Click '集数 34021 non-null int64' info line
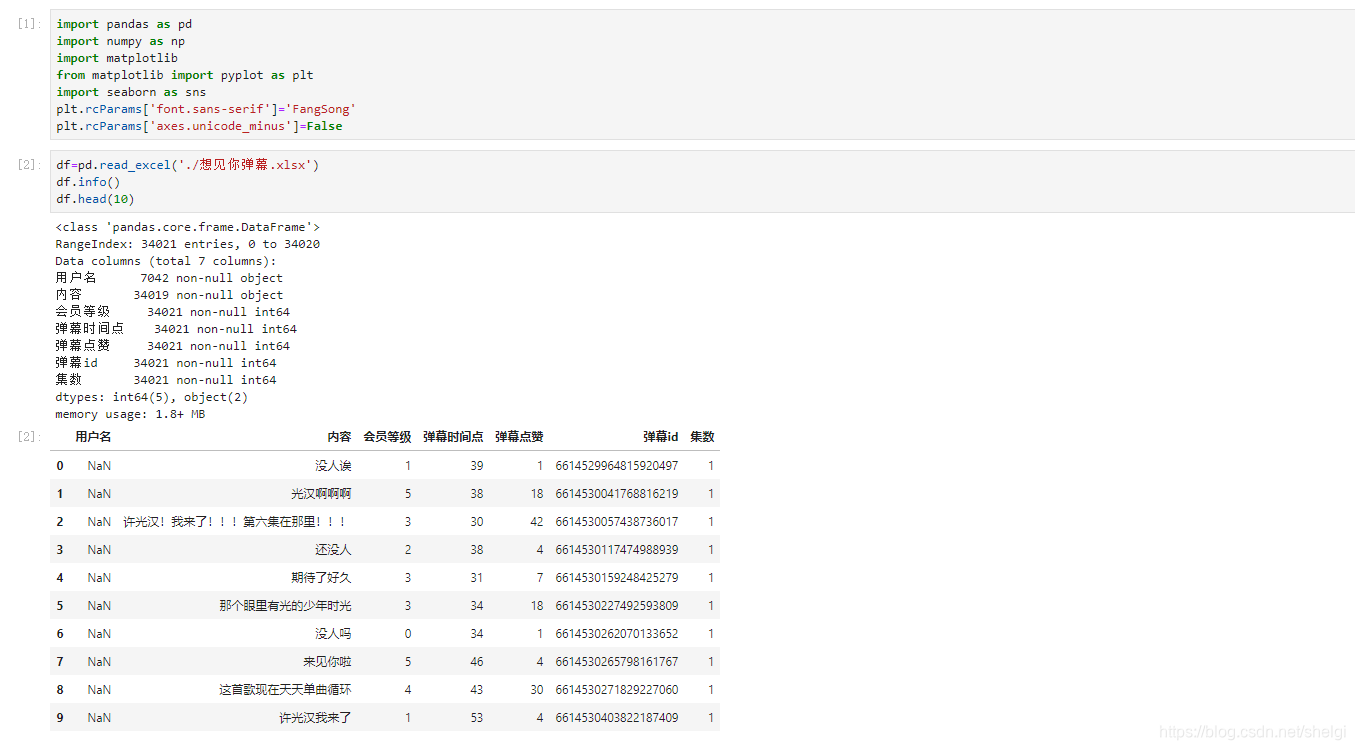The height and width of the screenshot is (750, 1355). [x=166, y=380]
